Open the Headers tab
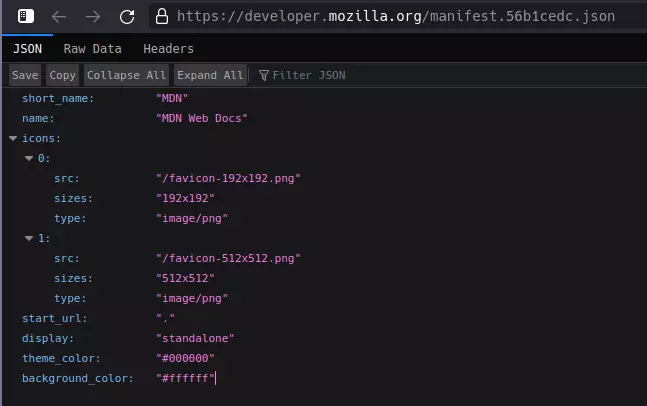 168,49
